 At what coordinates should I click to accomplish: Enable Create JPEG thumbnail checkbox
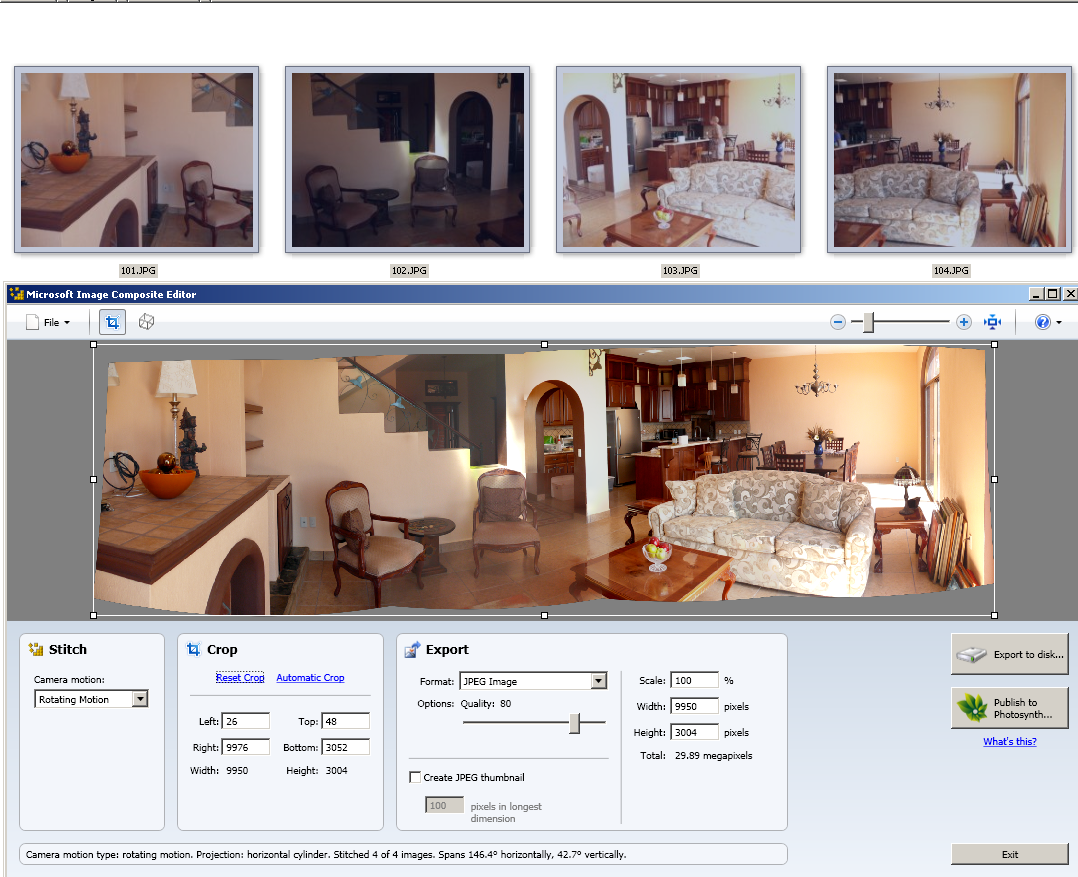pos(415,777)
